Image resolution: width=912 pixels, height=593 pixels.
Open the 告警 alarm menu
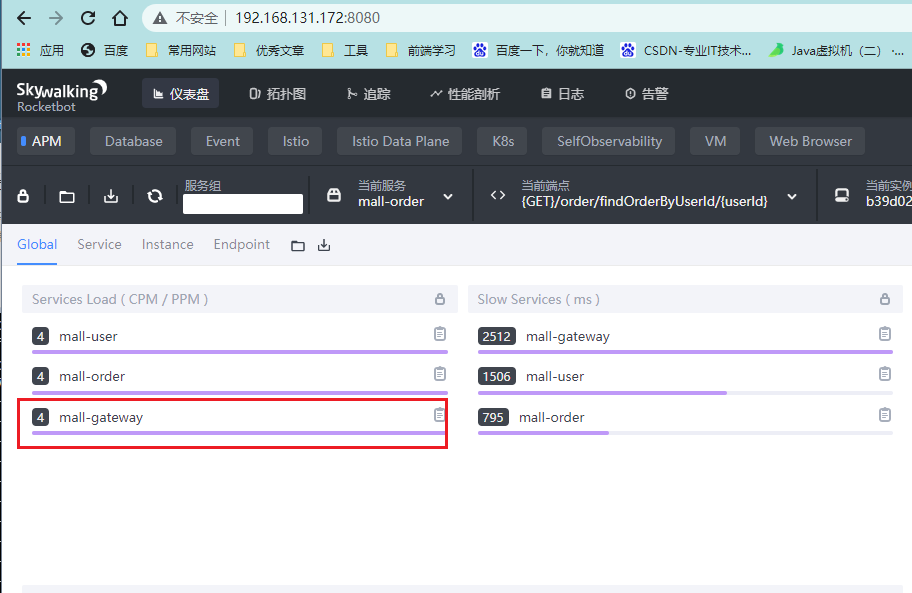pos(646,94)
